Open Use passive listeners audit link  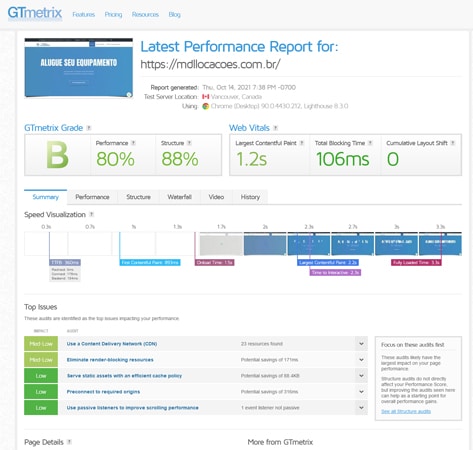point(133,408)
